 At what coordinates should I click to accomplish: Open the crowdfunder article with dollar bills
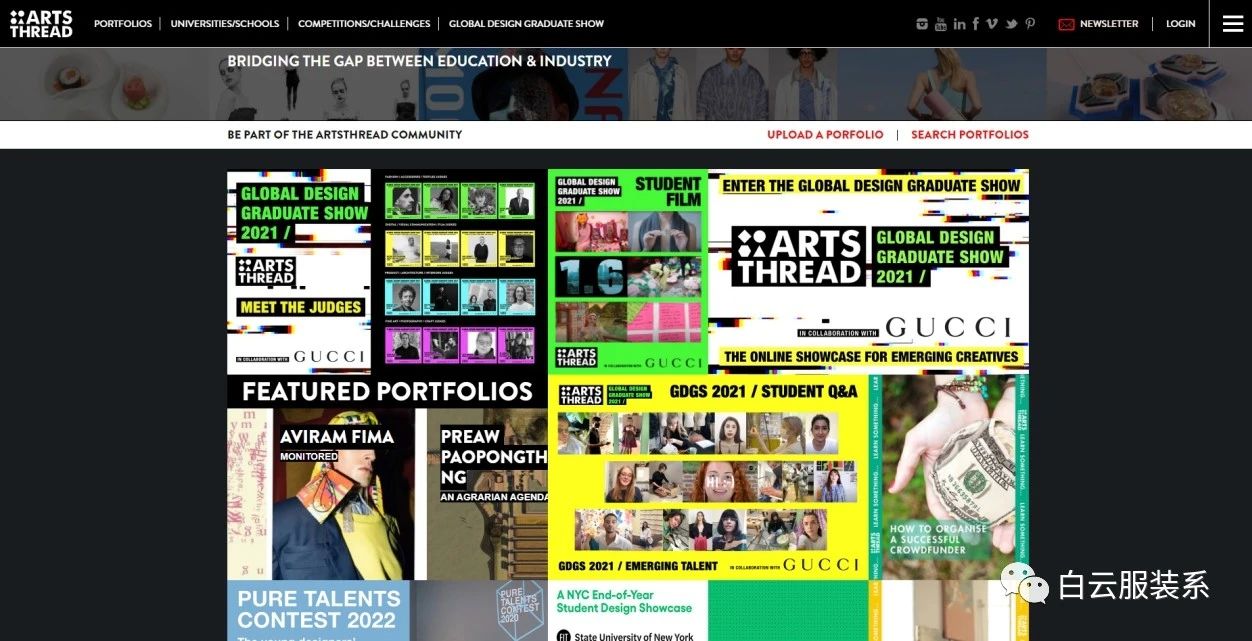[948, 477]
